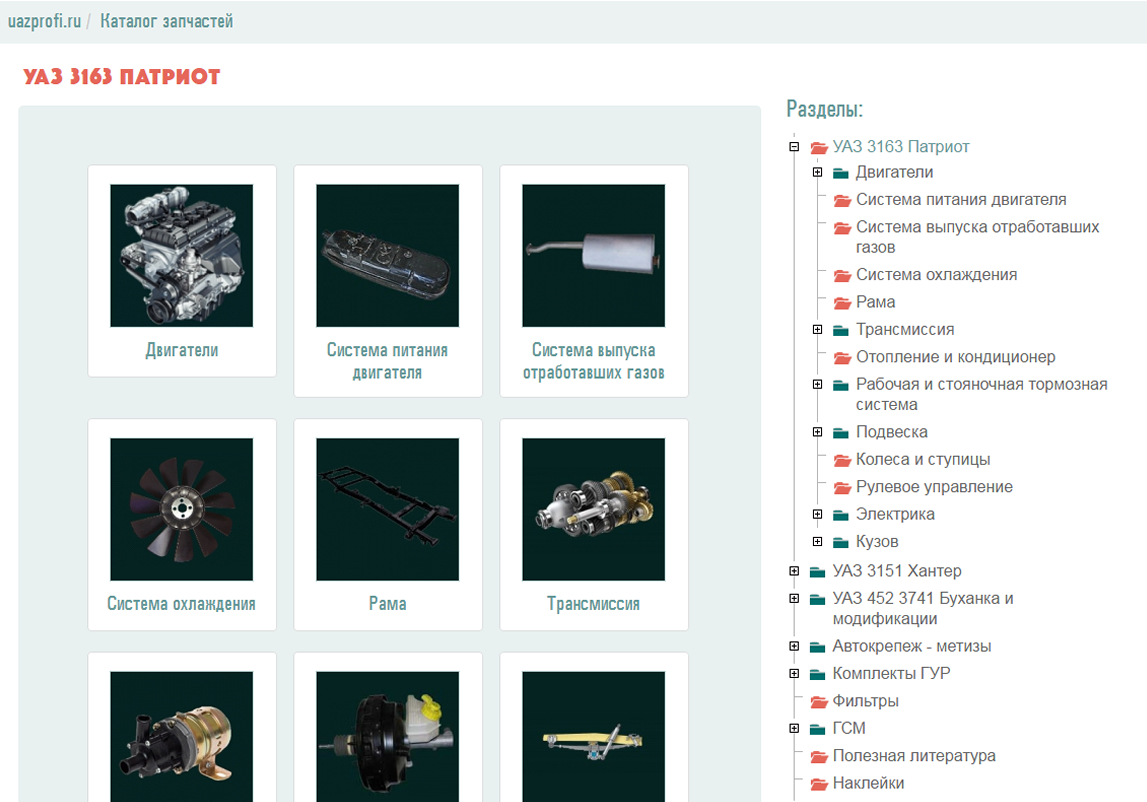Image resolution: width=1147 pixels, height=802 pixels.
Task: Click the exhaust muffler photo thumbnail
Action: [x=594, y=255]
